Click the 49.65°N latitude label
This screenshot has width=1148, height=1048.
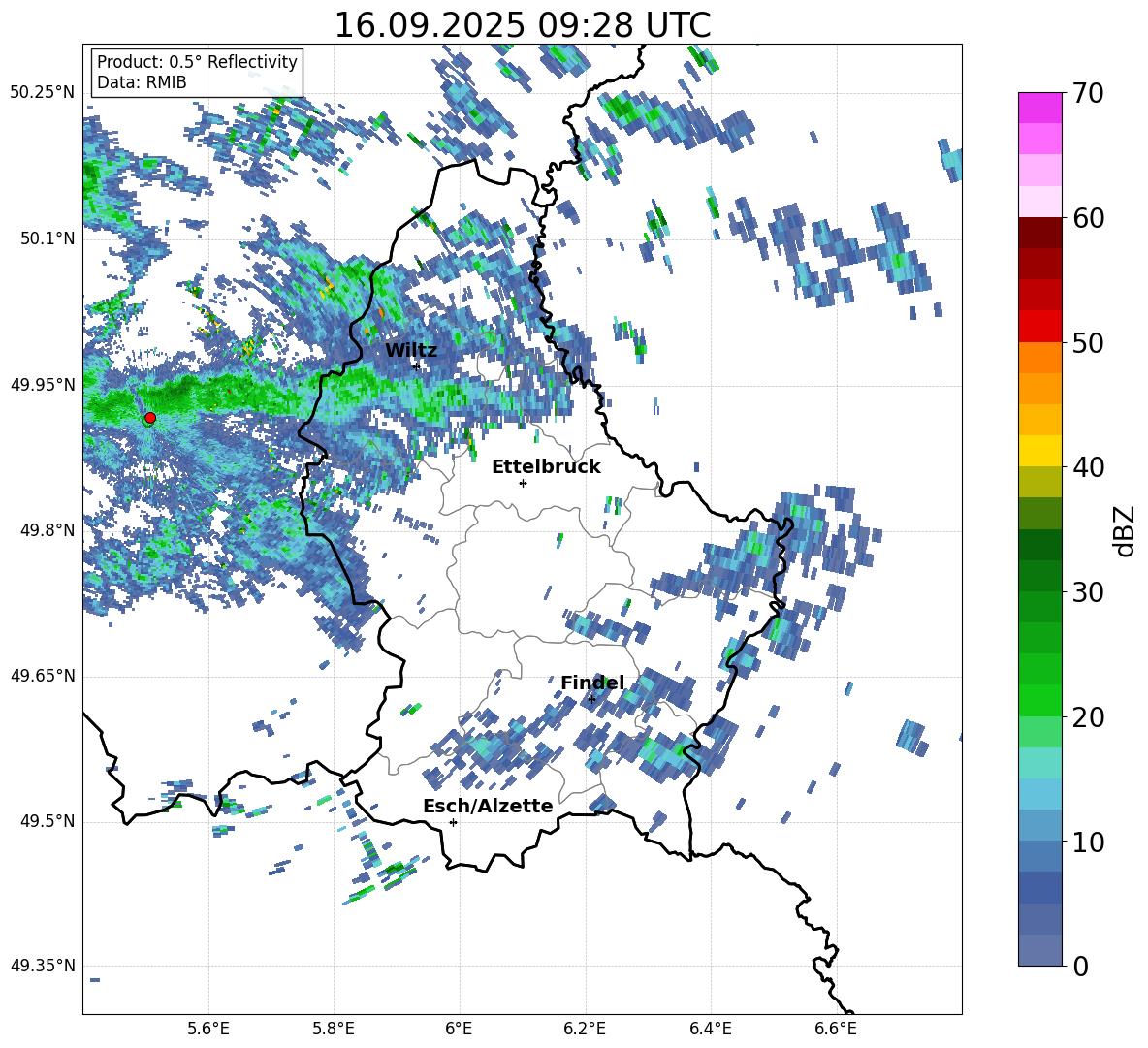tap(43, 676)
